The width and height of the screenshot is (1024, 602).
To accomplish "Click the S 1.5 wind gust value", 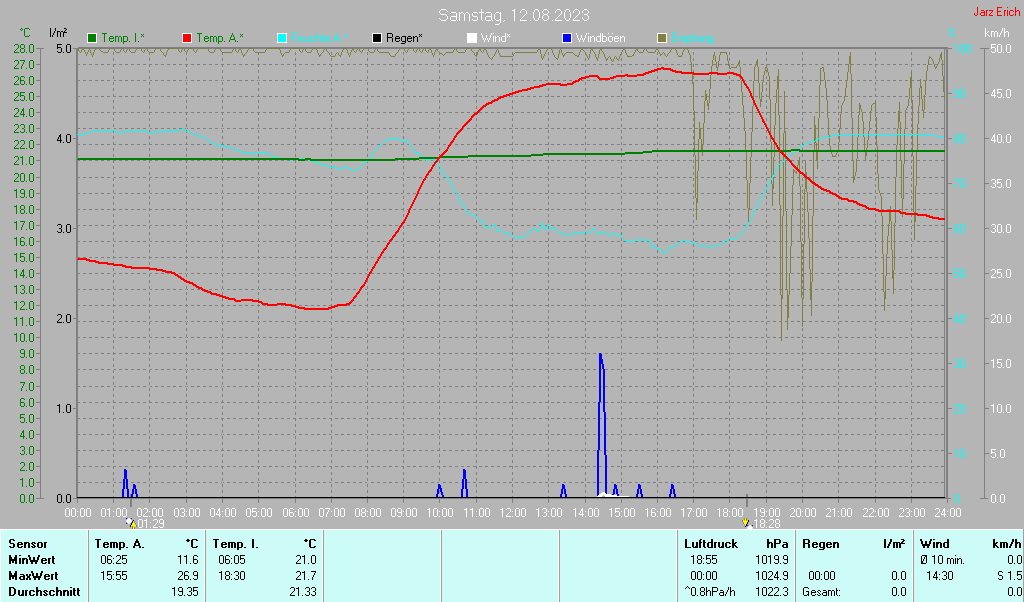I will 1009,577.
